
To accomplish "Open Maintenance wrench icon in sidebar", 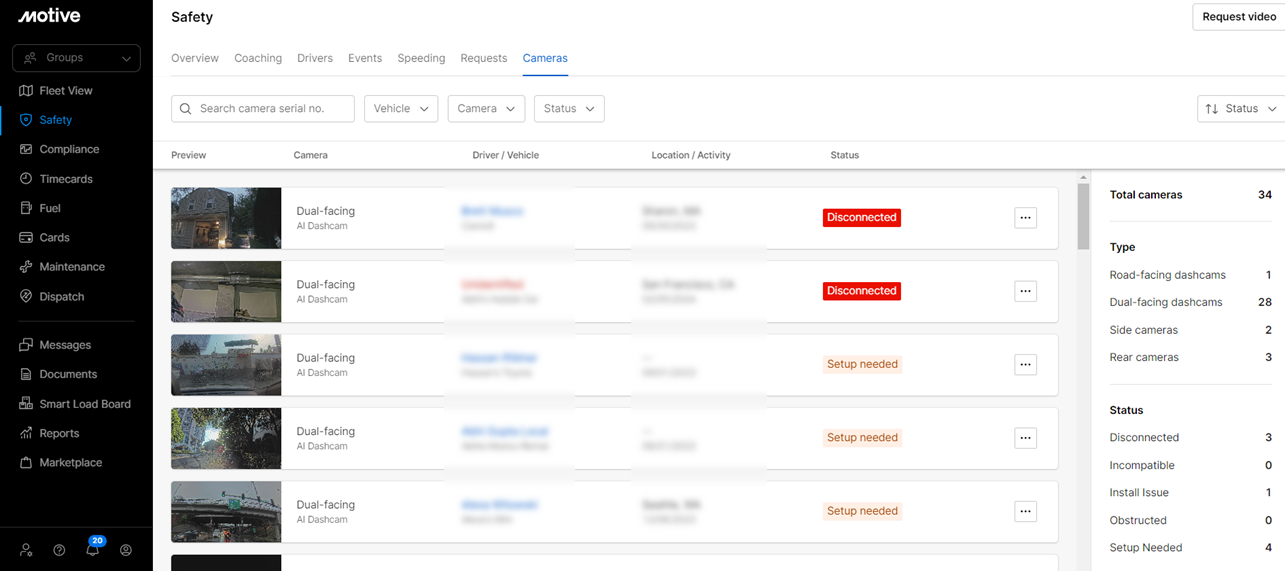I will (x=26, y=267).
